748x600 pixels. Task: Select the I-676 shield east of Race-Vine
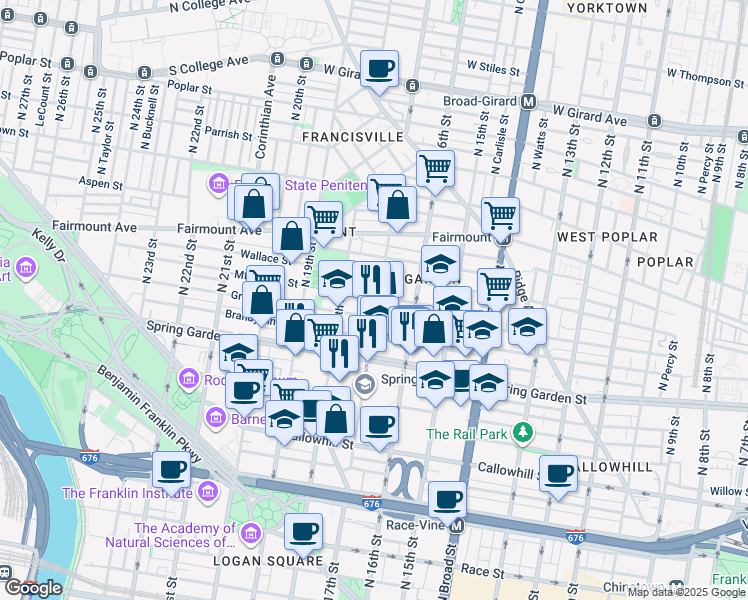point(576,537)
